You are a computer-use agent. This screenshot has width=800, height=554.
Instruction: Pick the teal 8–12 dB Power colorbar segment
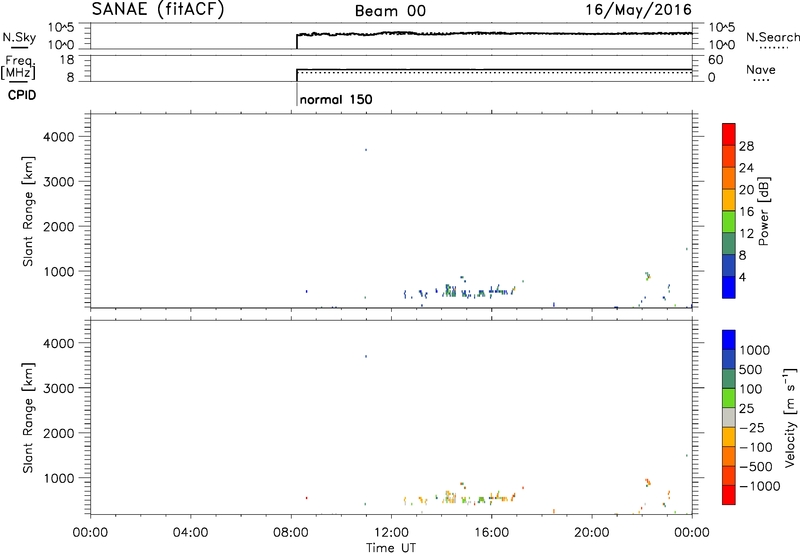pyautogui.click(x=729, y=243)
